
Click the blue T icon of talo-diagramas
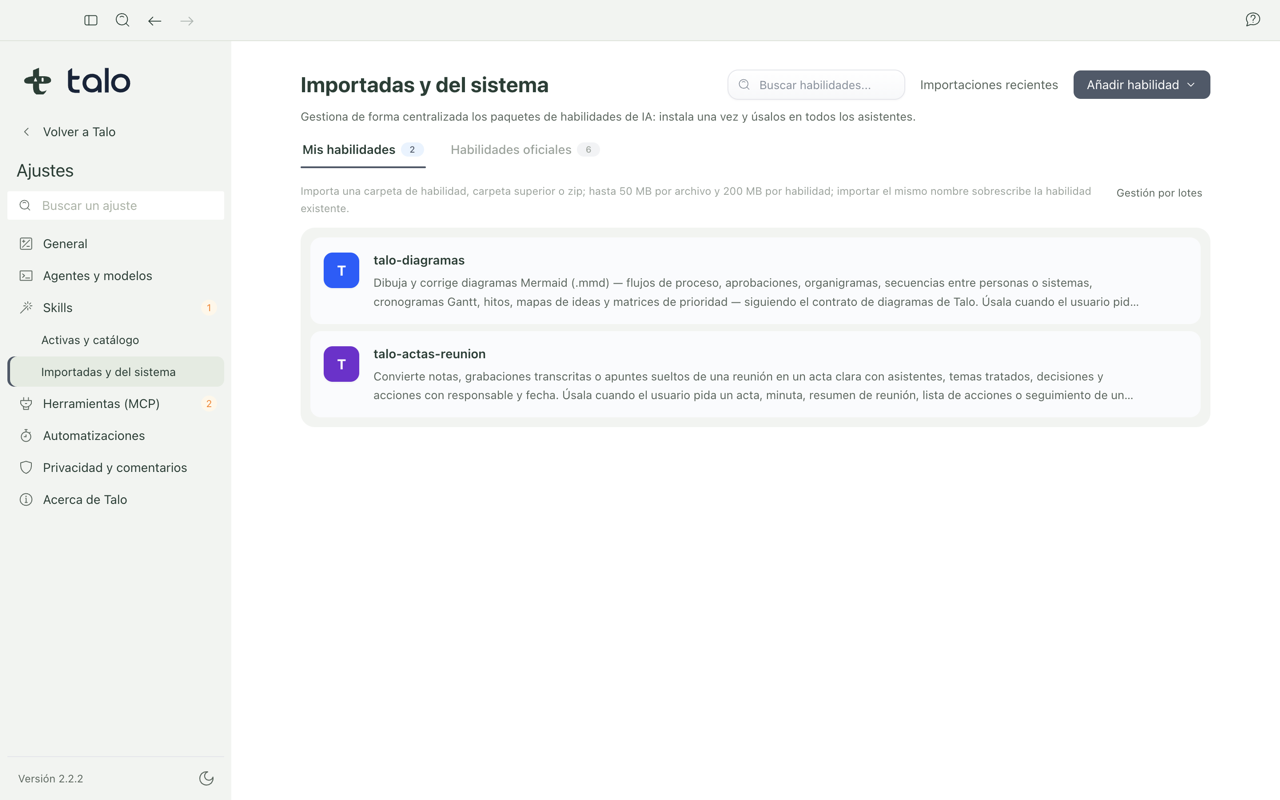(x=341, y=270)
